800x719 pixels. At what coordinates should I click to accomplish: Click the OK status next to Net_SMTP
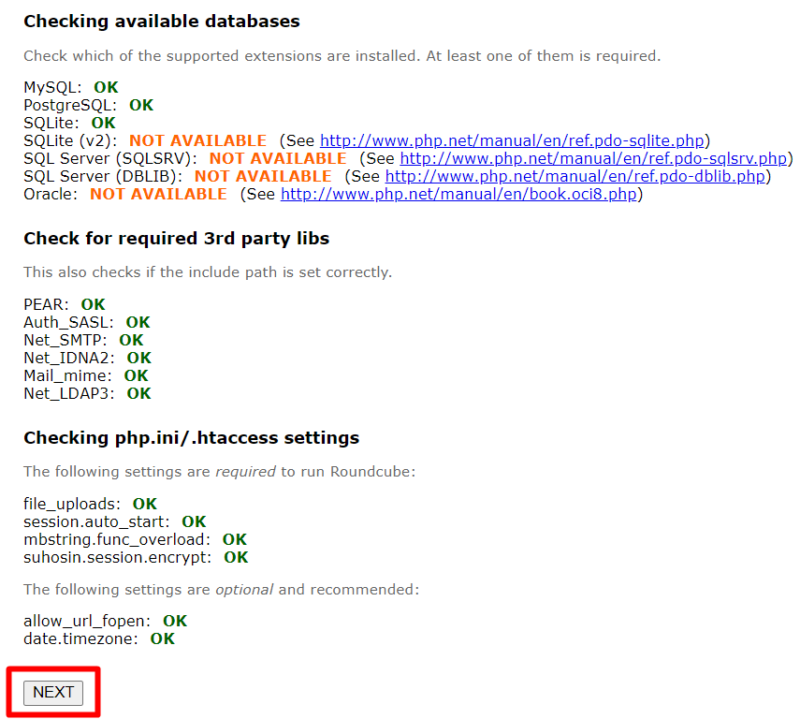(x=131, y=340)
